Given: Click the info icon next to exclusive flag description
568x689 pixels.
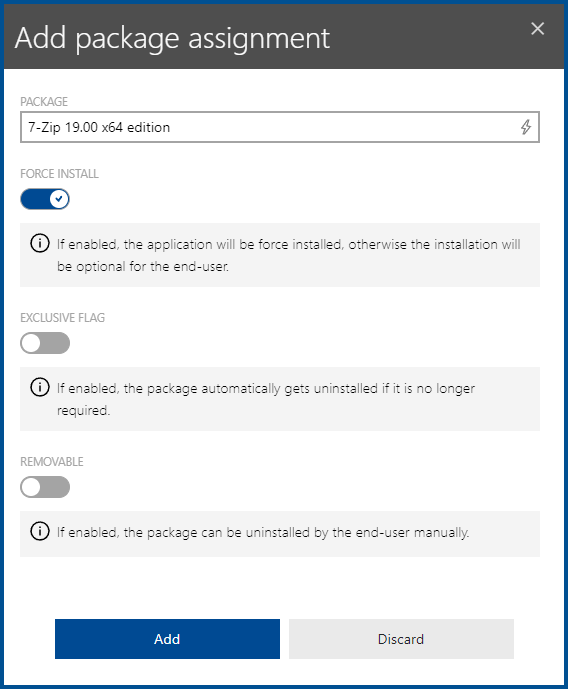Looking at the screenshot, I should click(x=40, y=388).
